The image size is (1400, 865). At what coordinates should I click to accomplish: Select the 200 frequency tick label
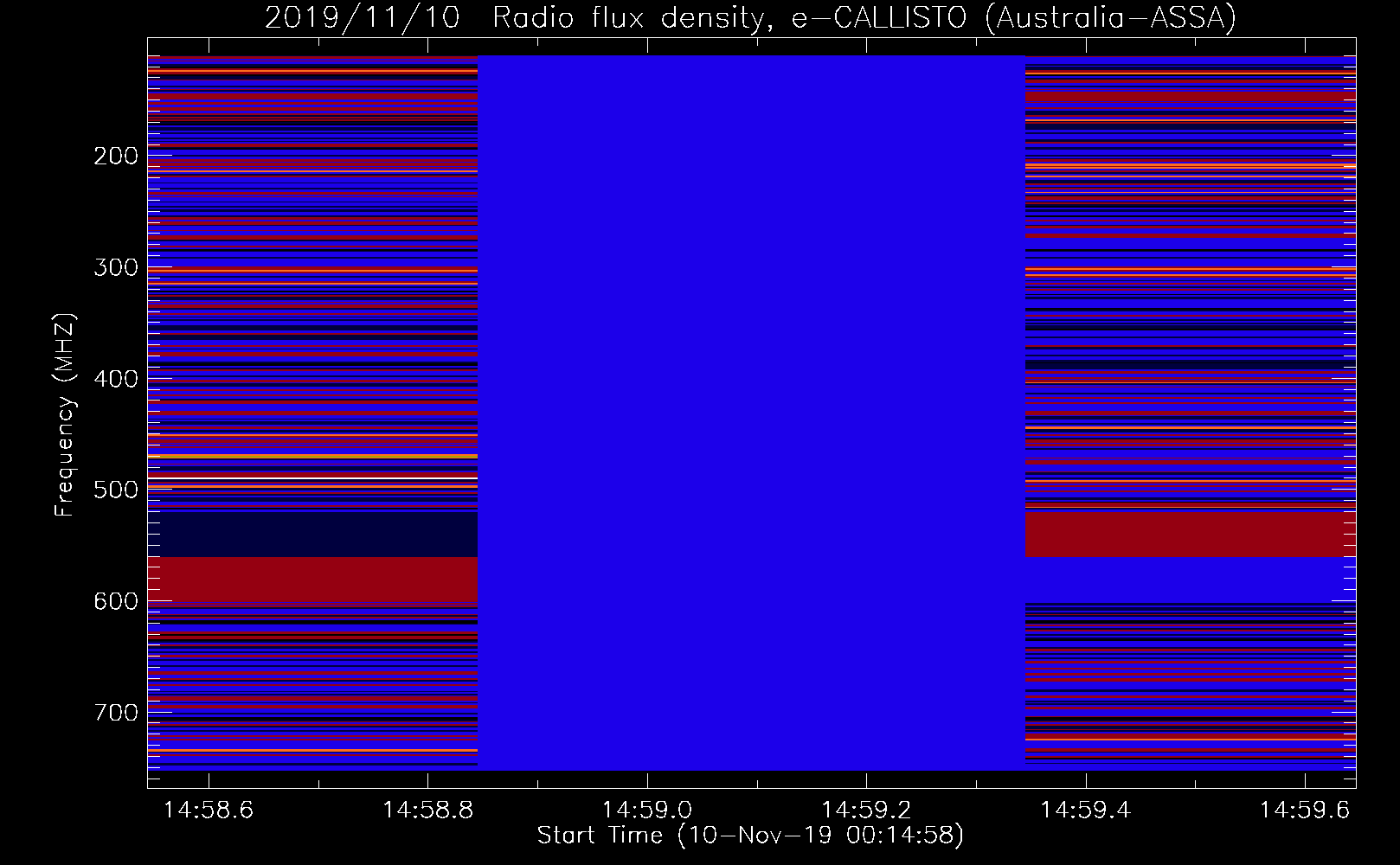tap(116, 156)
